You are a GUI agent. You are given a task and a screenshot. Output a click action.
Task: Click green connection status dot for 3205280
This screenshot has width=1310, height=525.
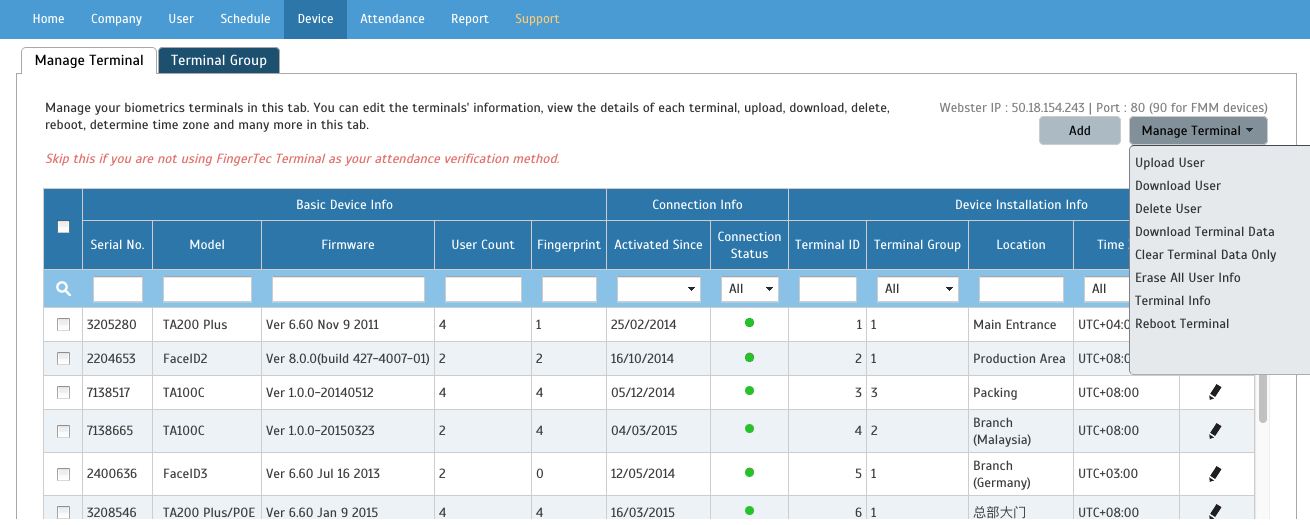749,323
